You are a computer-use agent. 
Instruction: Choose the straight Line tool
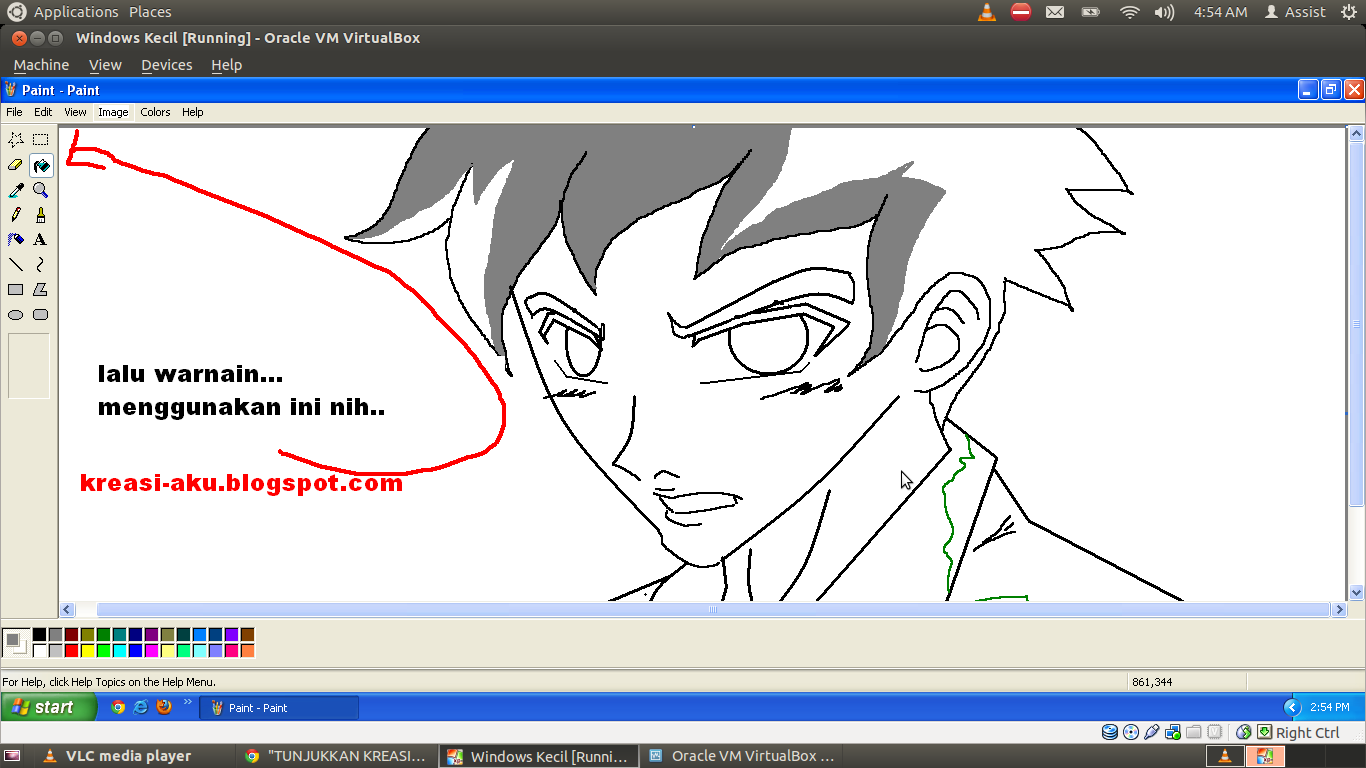pos(16,265)
